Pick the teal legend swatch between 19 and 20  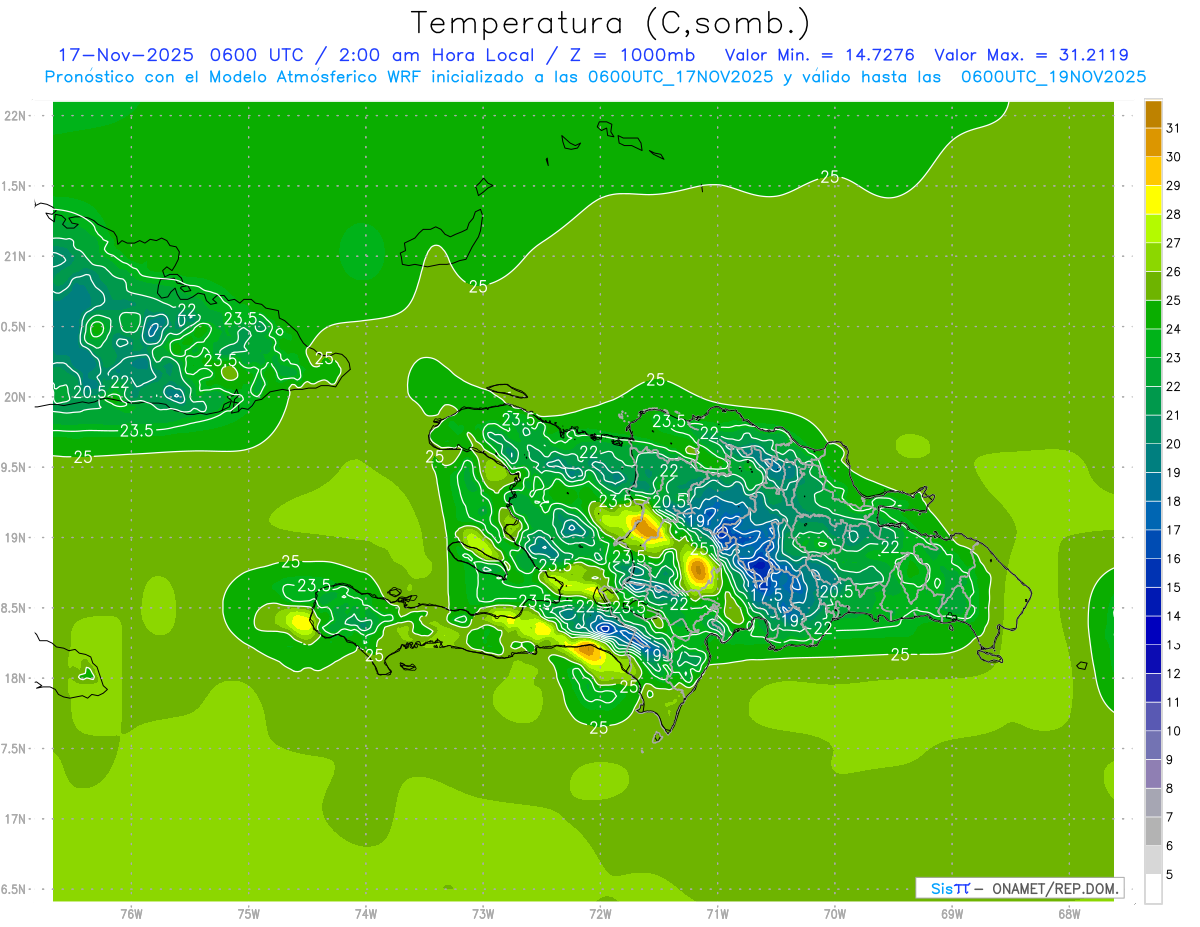point(1153,459)
